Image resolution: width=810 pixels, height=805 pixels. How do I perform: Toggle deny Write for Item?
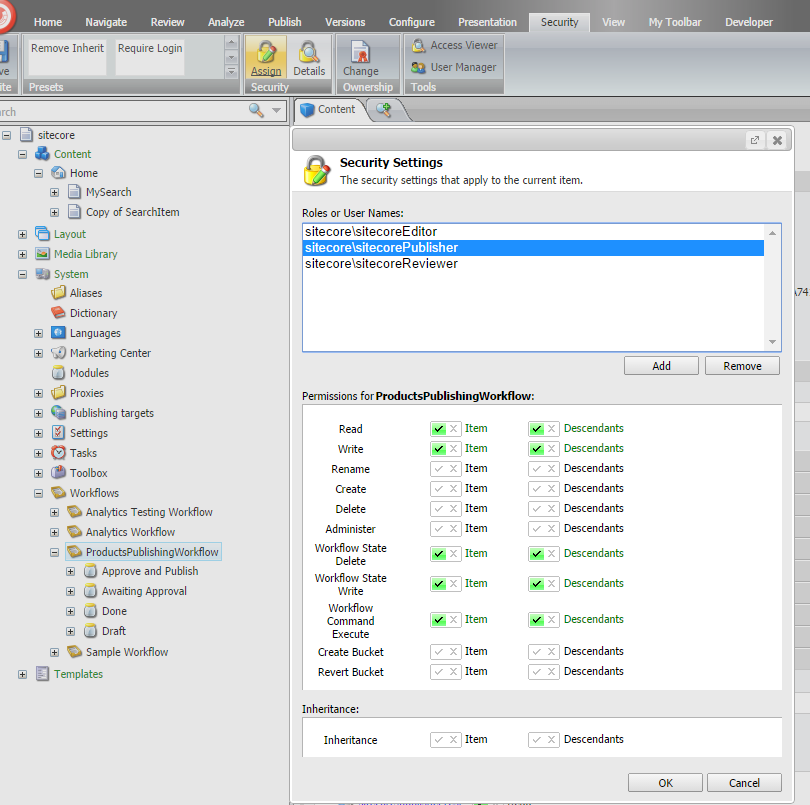pyautogui.click(x=453, y=448)
